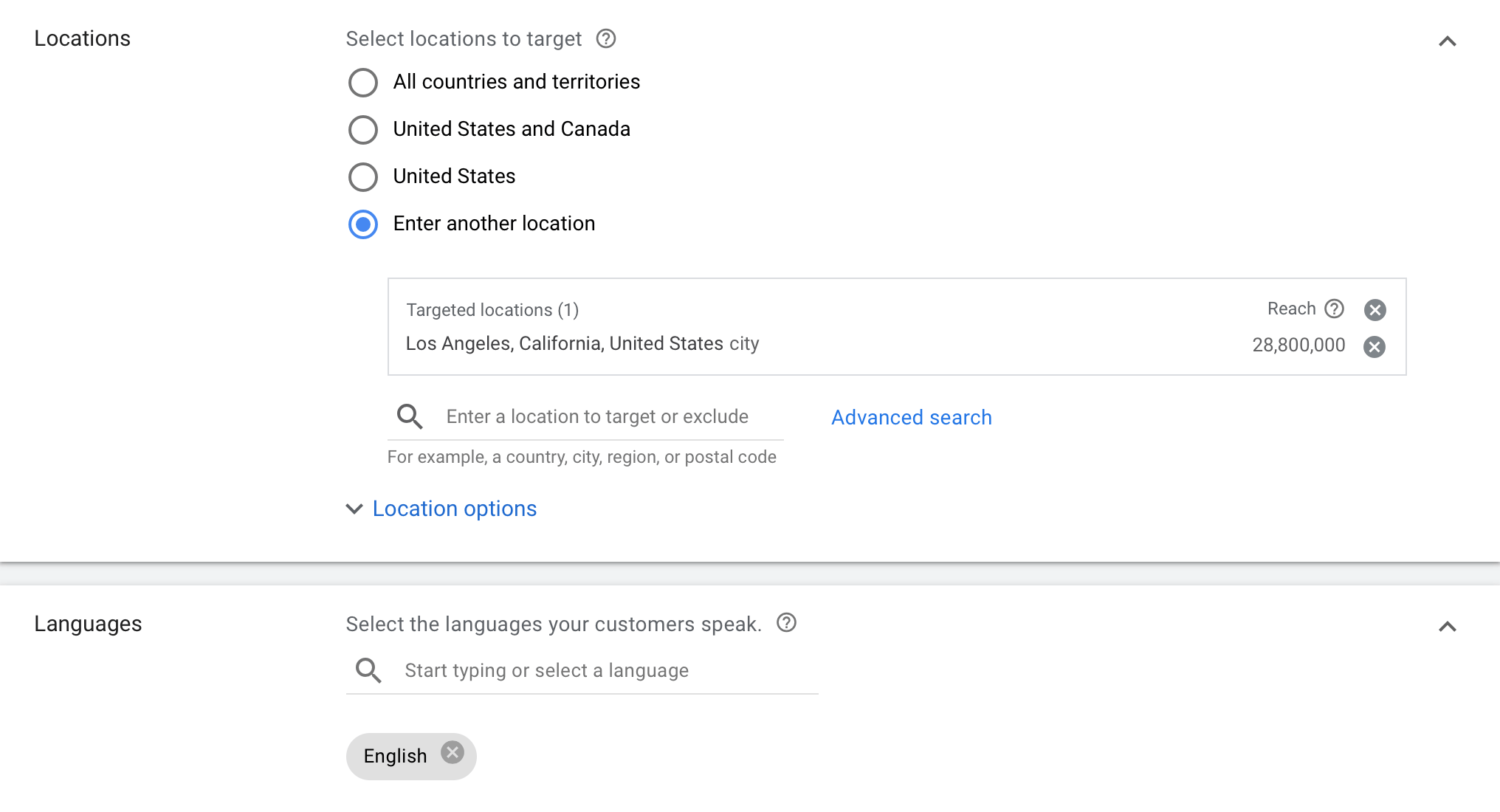
Task: Open the languages help tooltip
Action: 786,623
